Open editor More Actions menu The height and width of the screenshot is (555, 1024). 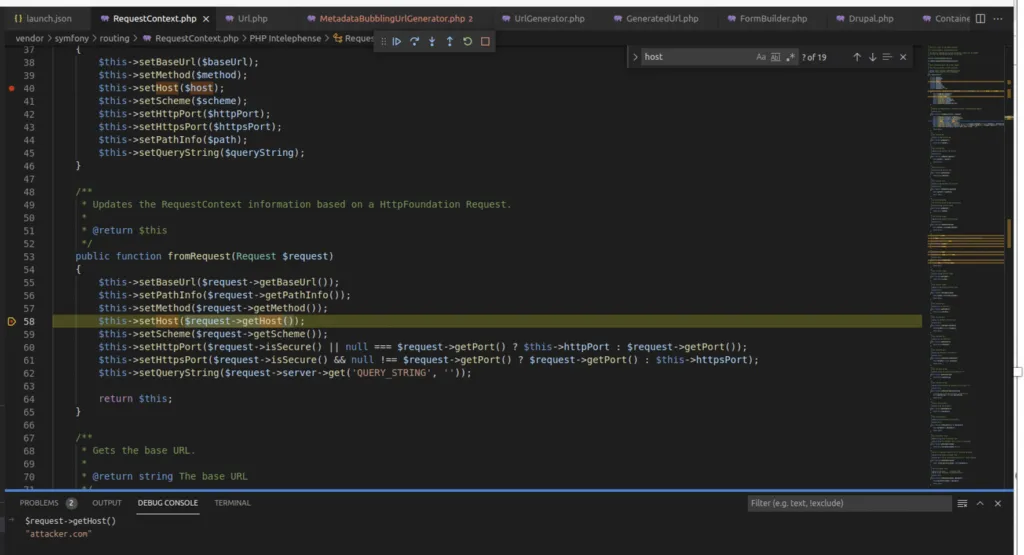point(998,18)
